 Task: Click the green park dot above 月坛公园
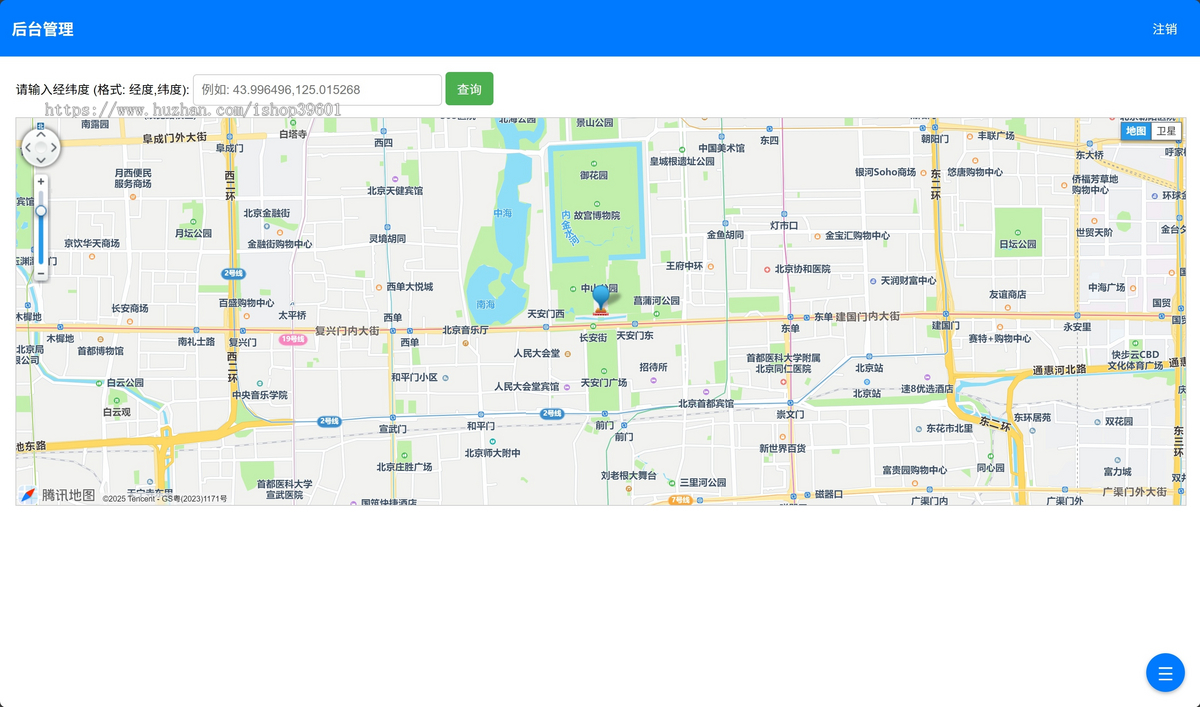pyautogui.click(x=194, y=221)
